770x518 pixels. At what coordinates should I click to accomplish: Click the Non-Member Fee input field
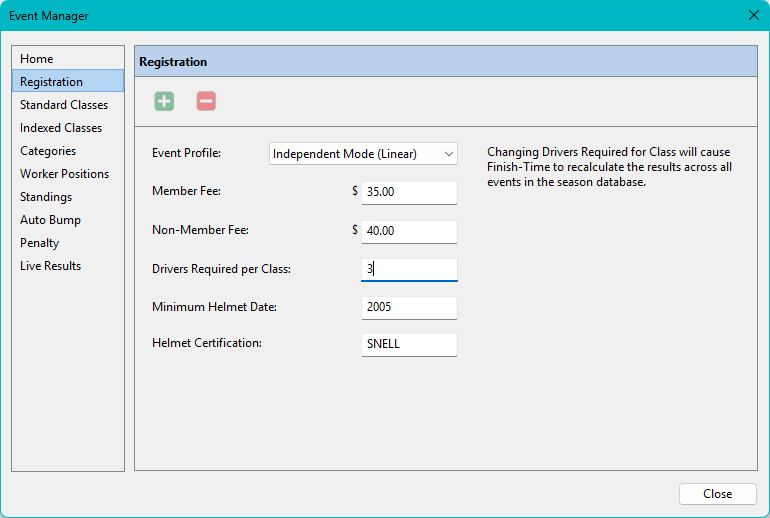409,231
